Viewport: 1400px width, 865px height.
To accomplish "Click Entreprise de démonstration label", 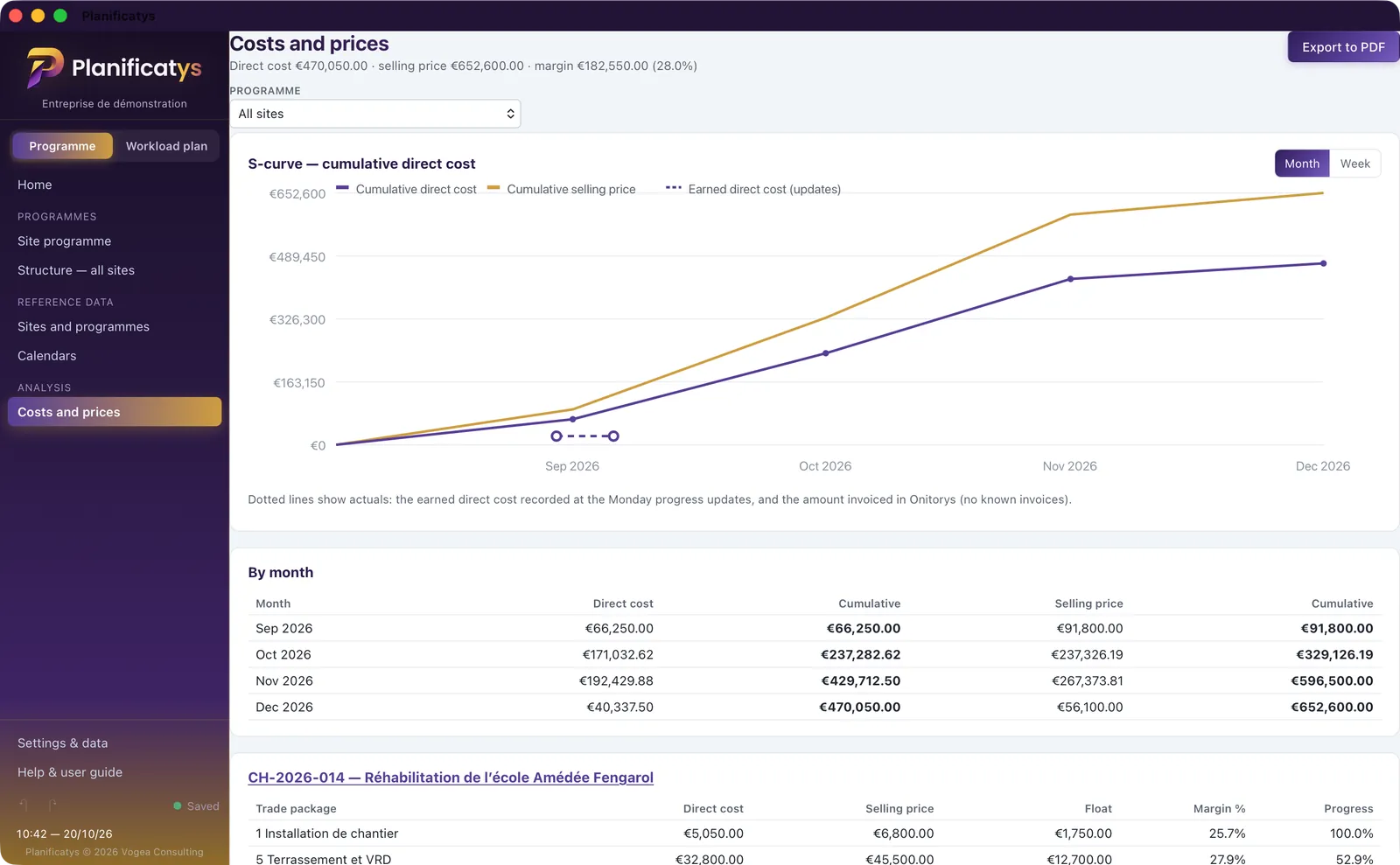I will (x=115, y=103).
